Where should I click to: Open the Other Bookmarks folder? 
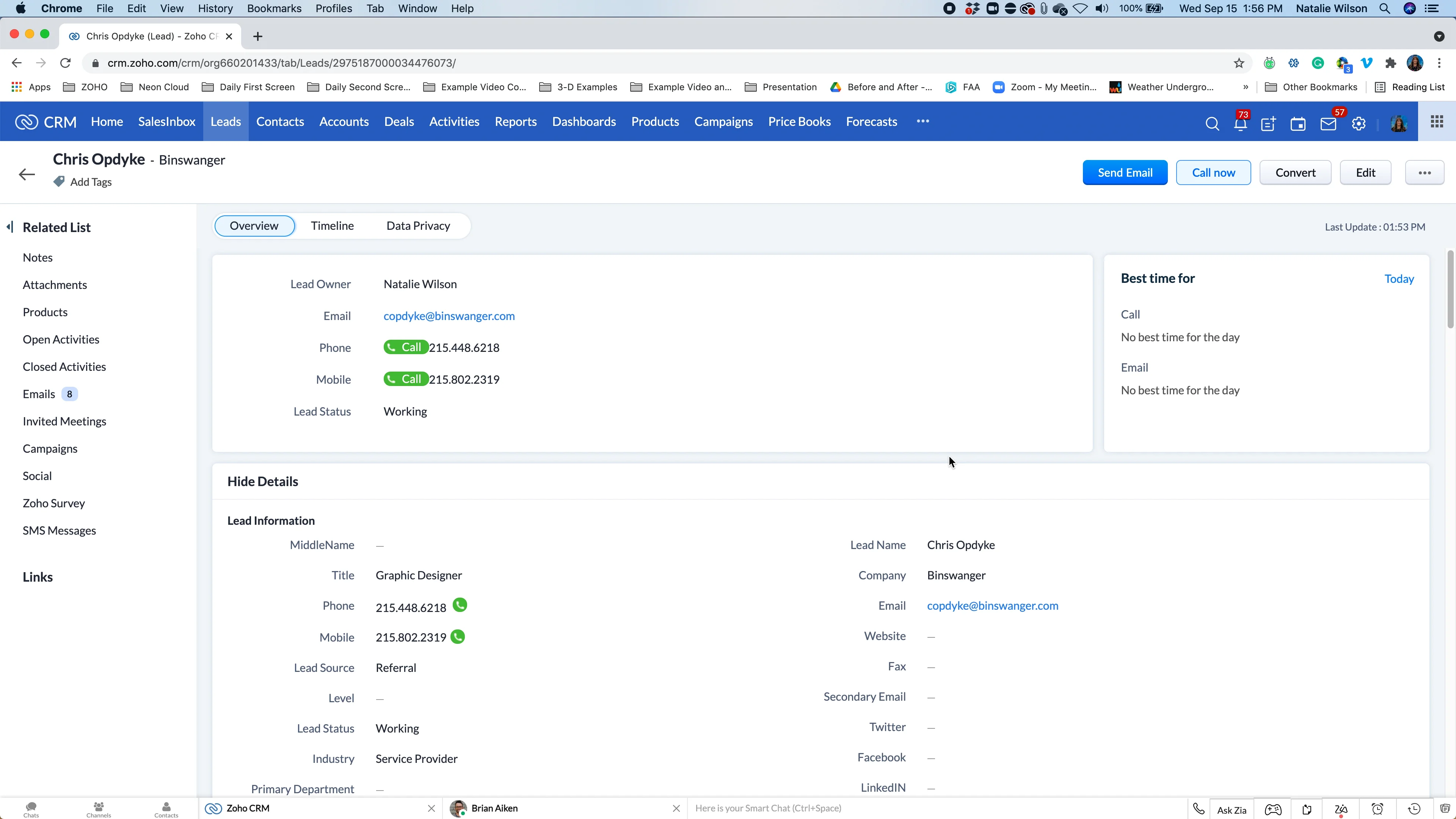pos(1311,86)
